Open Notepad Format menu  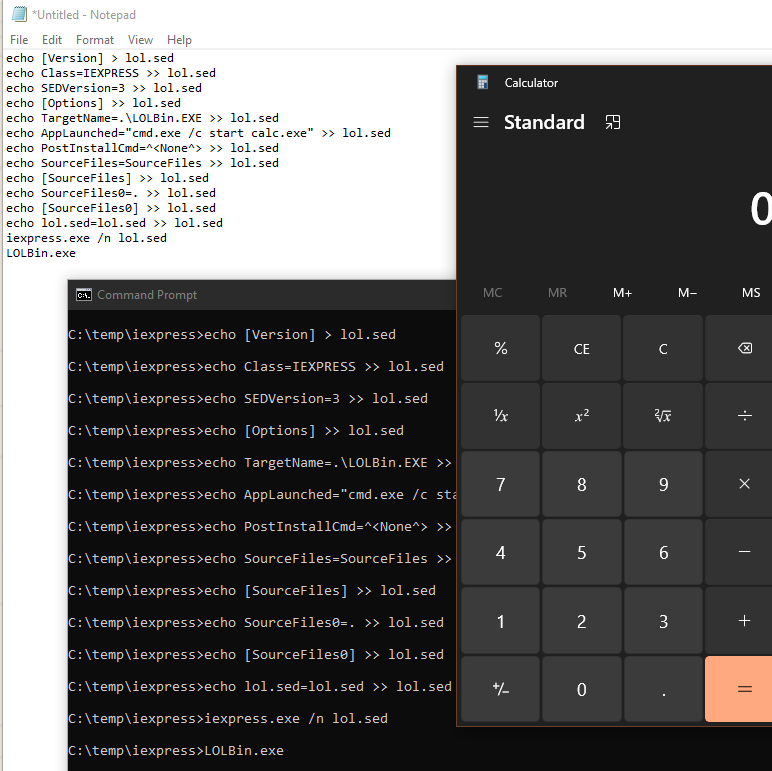(x=95, y=40)
